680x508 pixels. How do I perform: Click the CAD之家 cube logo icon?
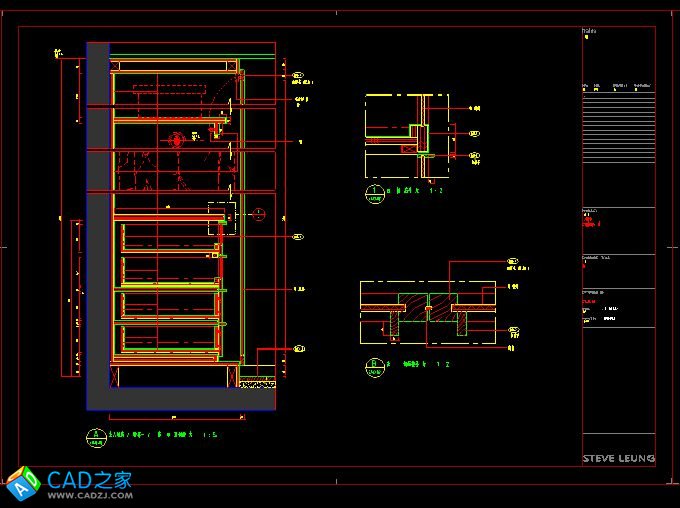22,481
